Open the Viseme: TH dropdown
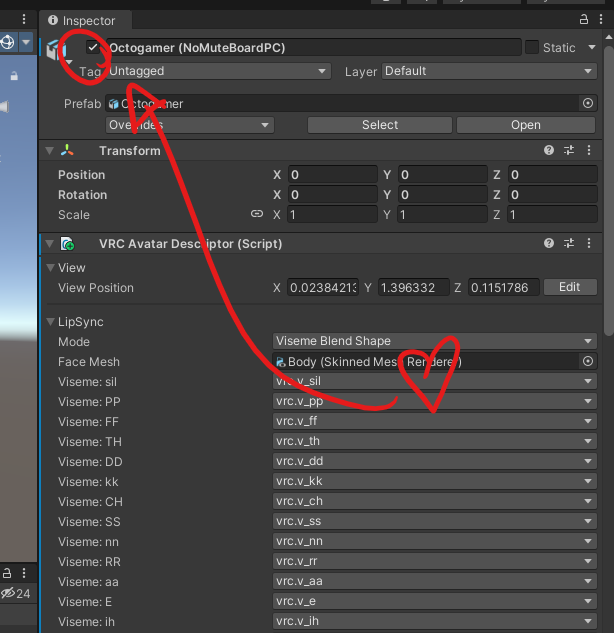This screenshot has width=614, height=633. tap(435, 441)
